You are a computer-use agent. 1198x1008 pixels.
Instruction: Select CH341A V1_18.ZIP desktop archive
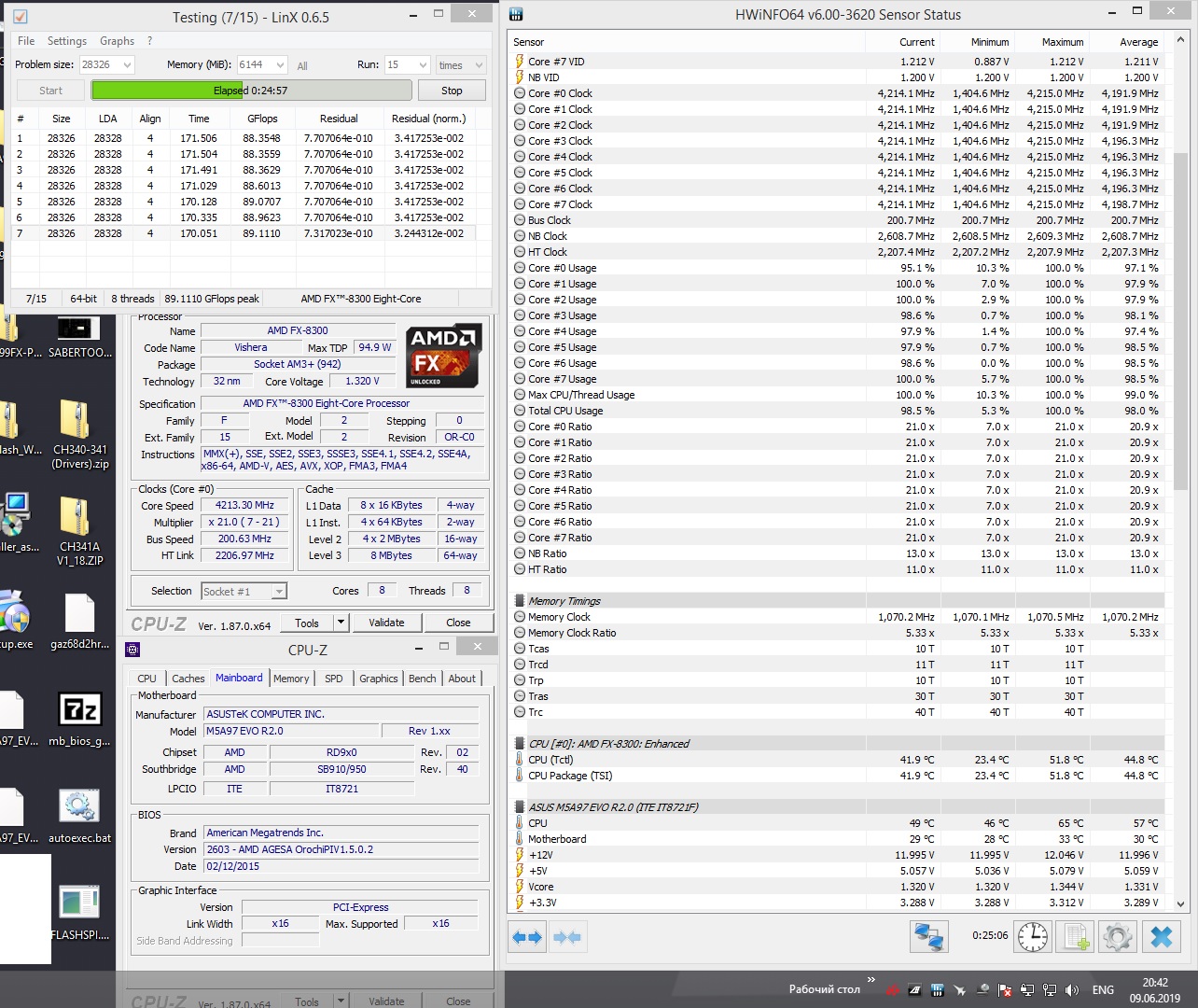pyautogui.click(x=79, y=530)
